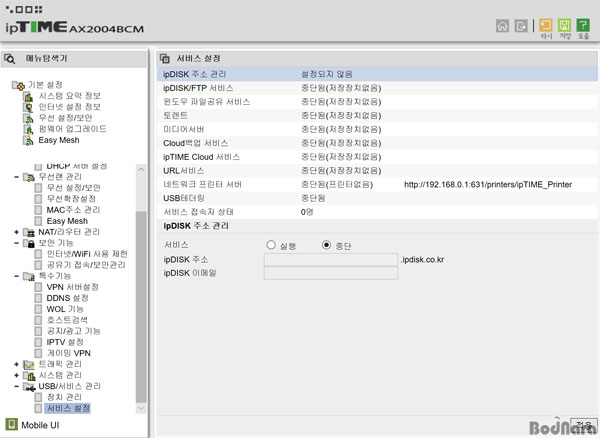600x438 pixels.
Task: Collapse the 특수기능 tree node
Action: tap(16, 276)
